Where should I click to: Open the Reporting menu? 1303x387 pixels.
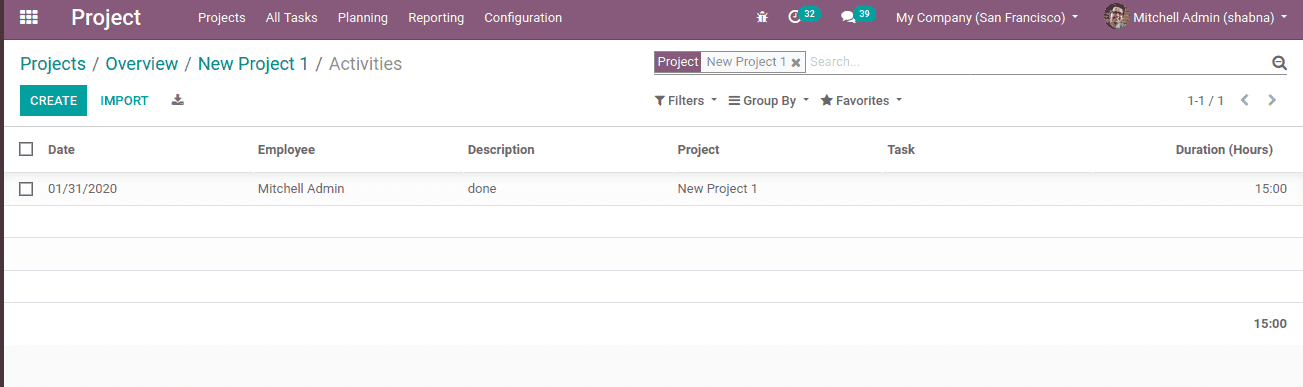pyautogui.click(x=436, y=18)
